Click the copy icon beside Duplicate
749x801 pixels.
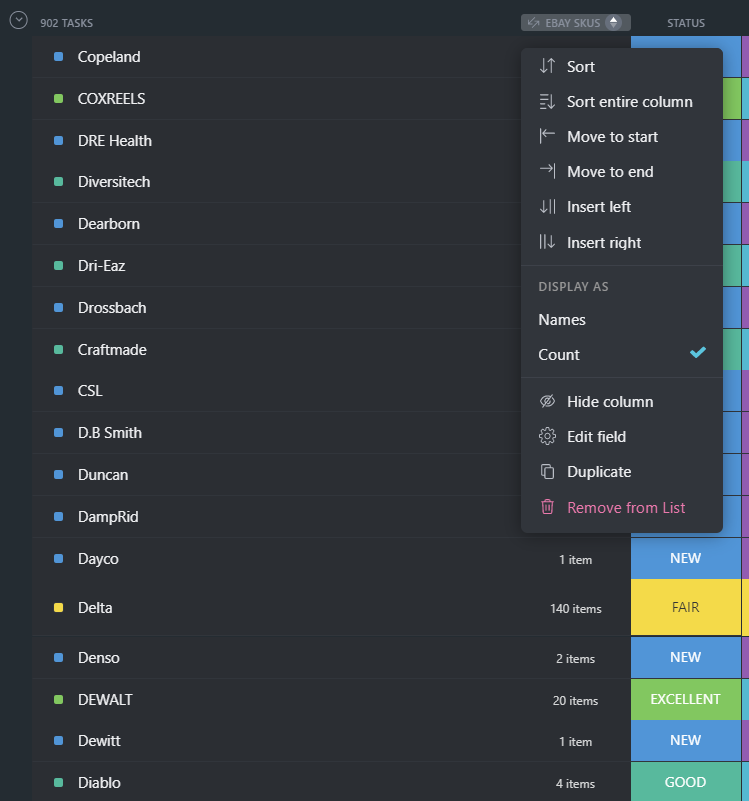tap(547, 471)
